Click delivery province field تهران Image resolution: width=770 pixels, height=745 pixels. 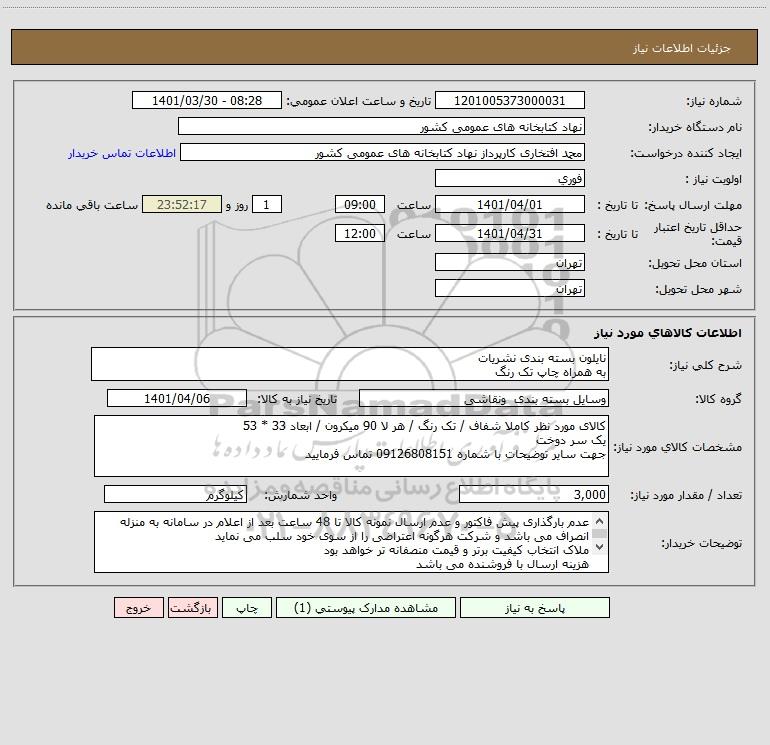(510, 262)
